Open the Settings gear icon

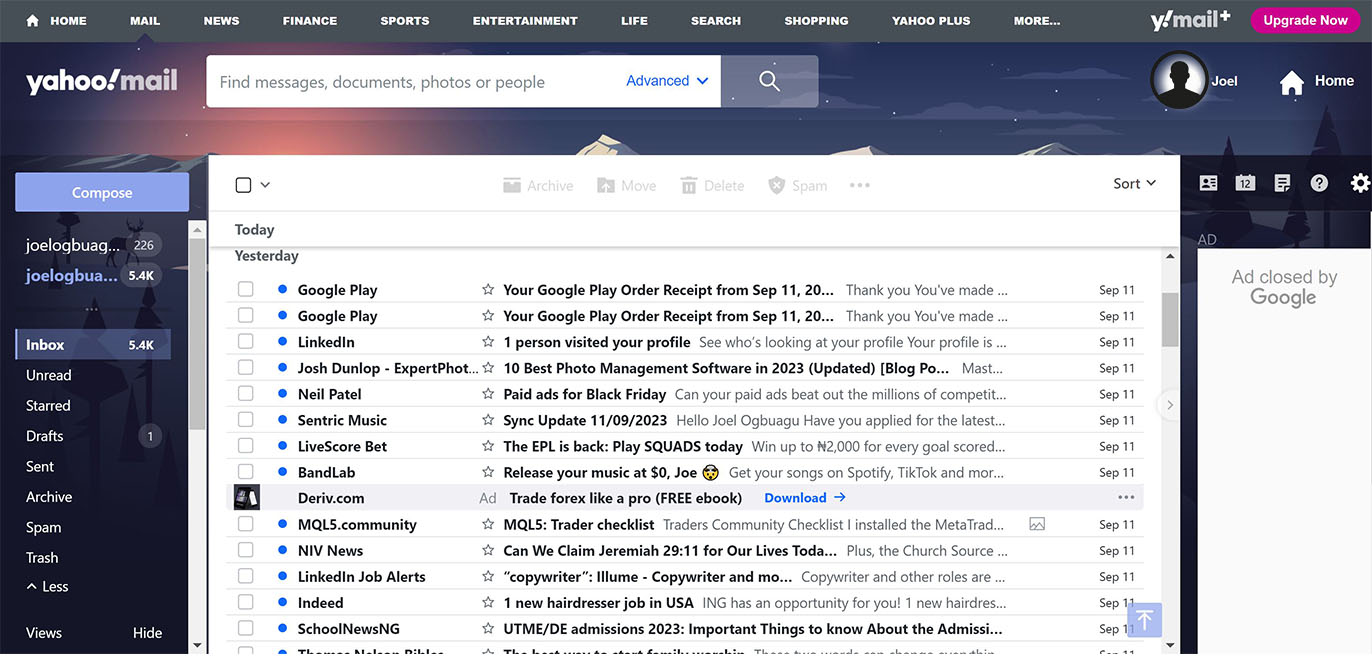tap(1360, 183)
